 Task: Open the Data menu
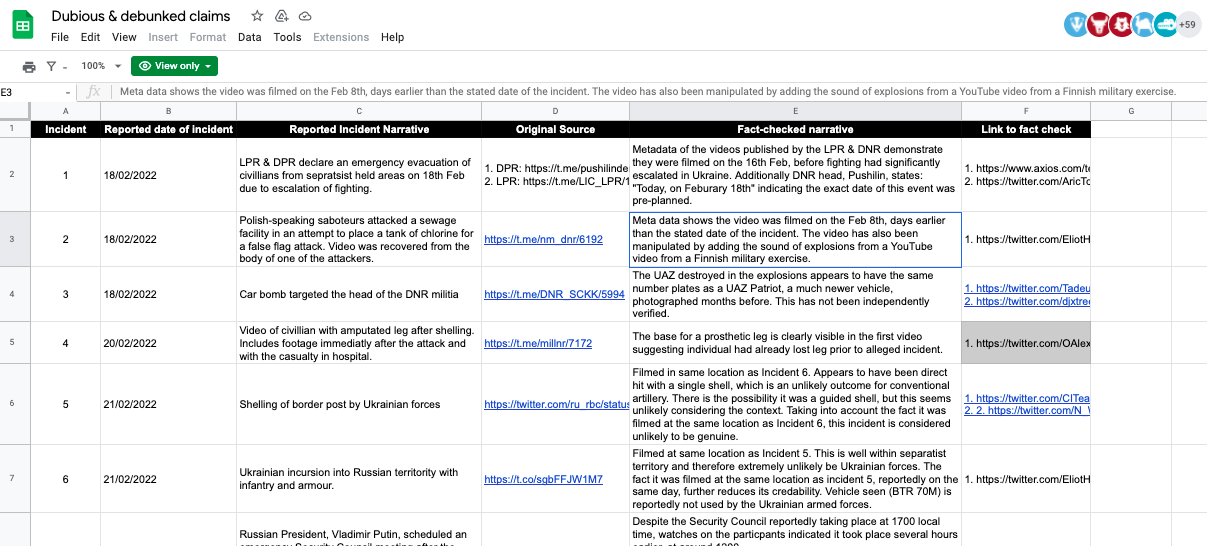pyautogui.click(x=250, y=37)
